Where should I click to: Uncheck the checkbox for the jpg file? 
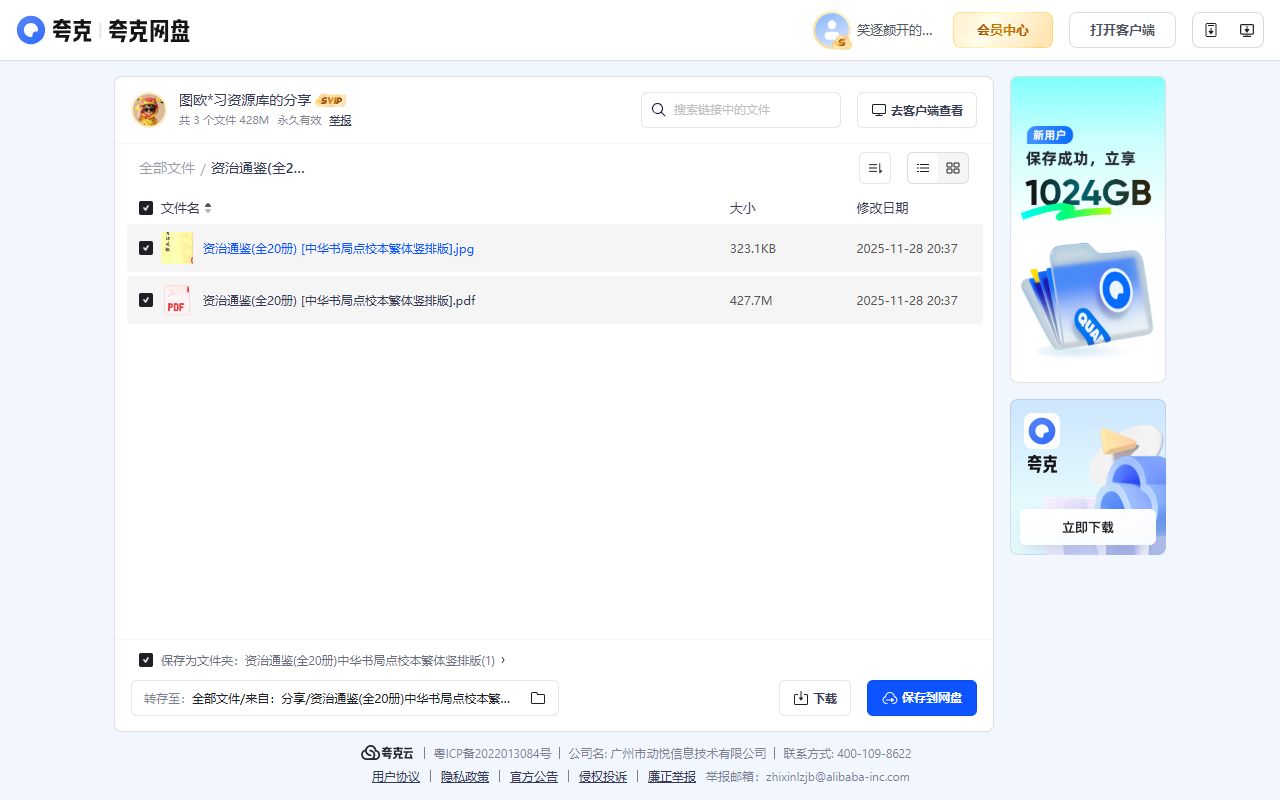click(145, 248)
